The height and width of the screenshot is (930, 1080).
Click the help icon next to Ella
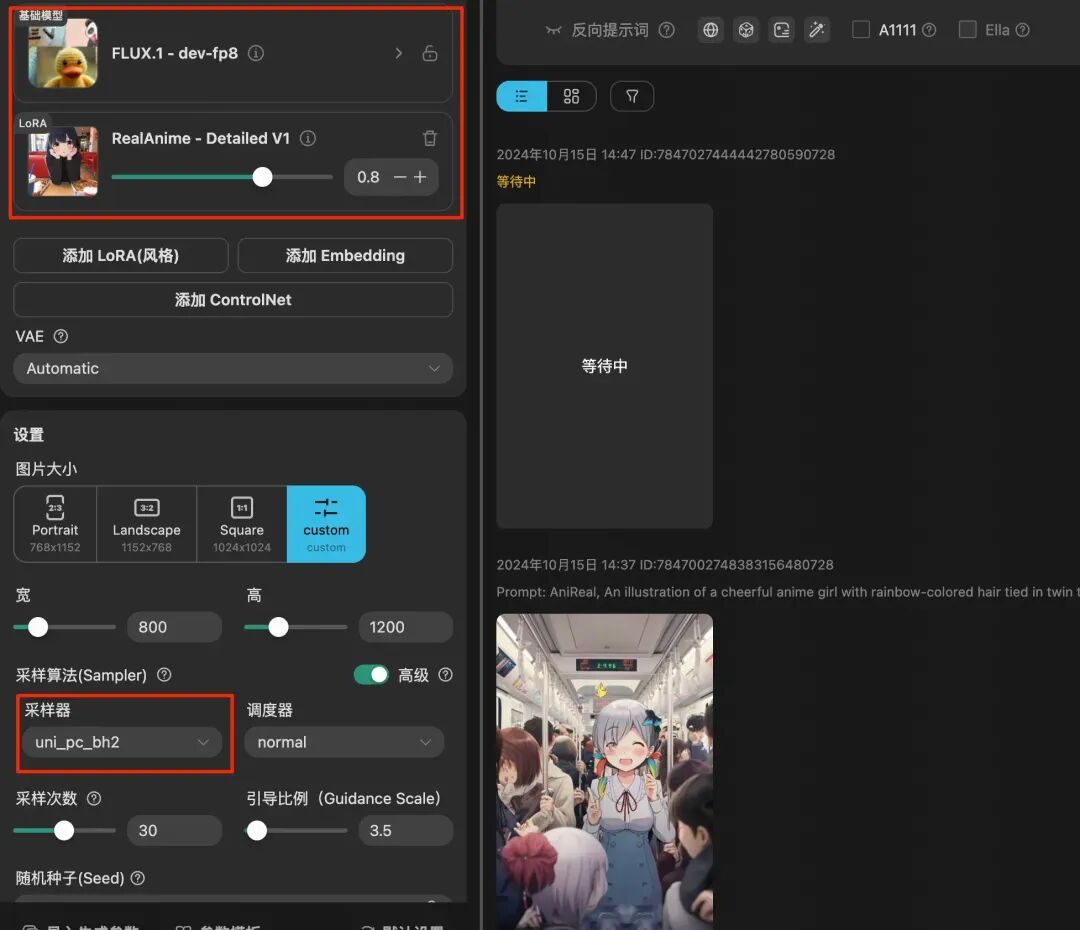[1023, 30]
